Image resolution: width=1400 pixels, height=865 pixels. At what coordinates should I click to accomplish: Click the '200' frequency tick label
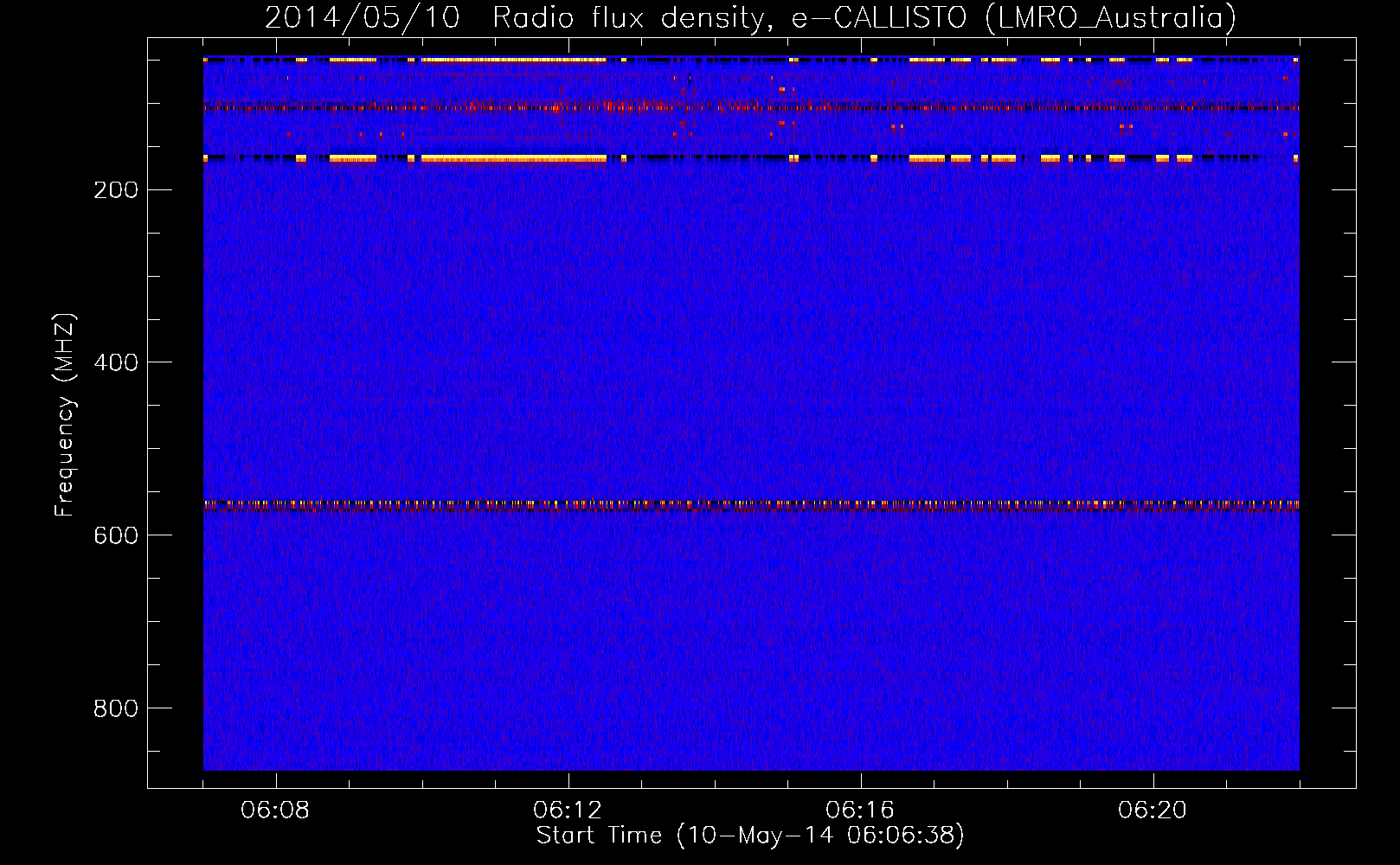[x=116, y=190]
